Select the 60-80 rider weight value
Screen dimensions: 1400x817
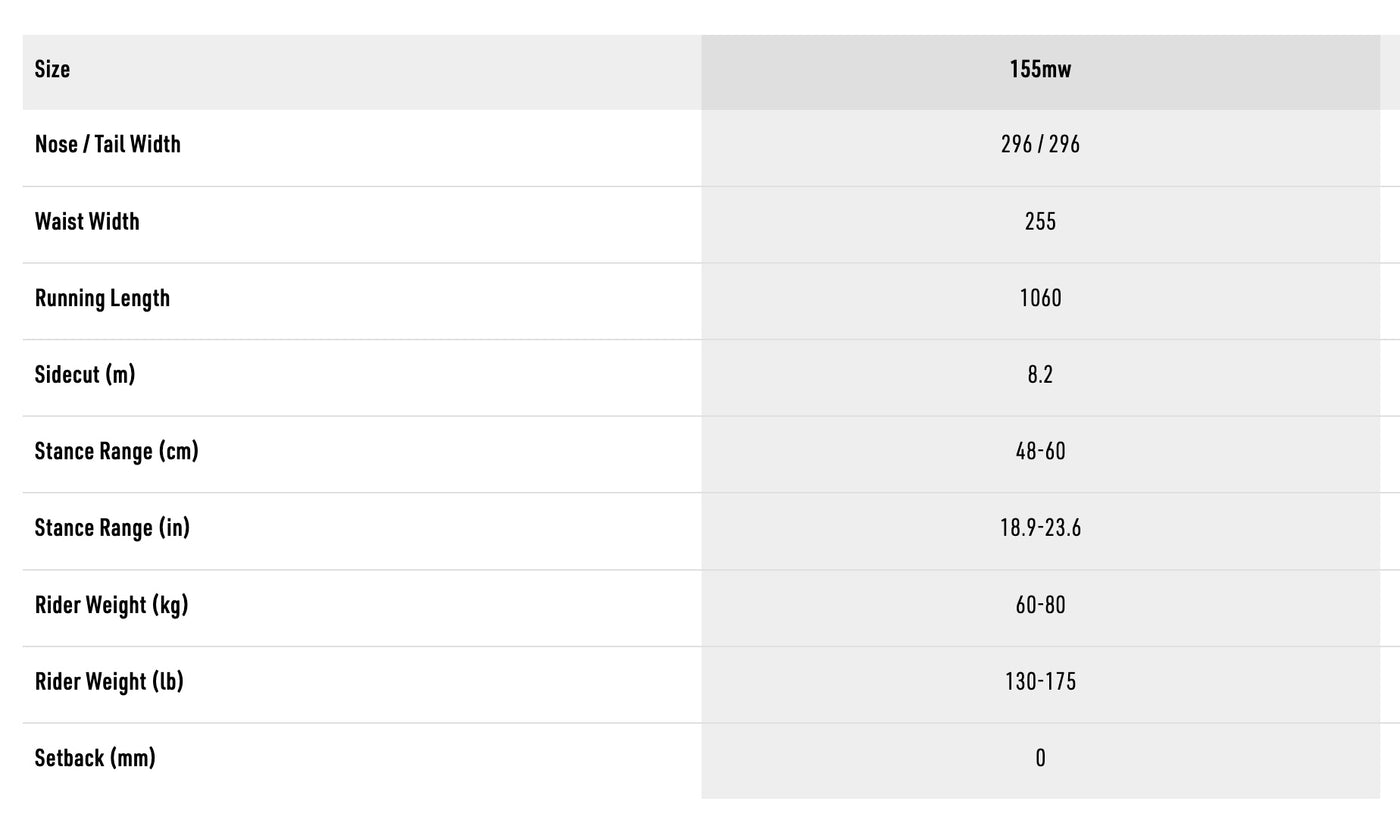coord(1040,604)
